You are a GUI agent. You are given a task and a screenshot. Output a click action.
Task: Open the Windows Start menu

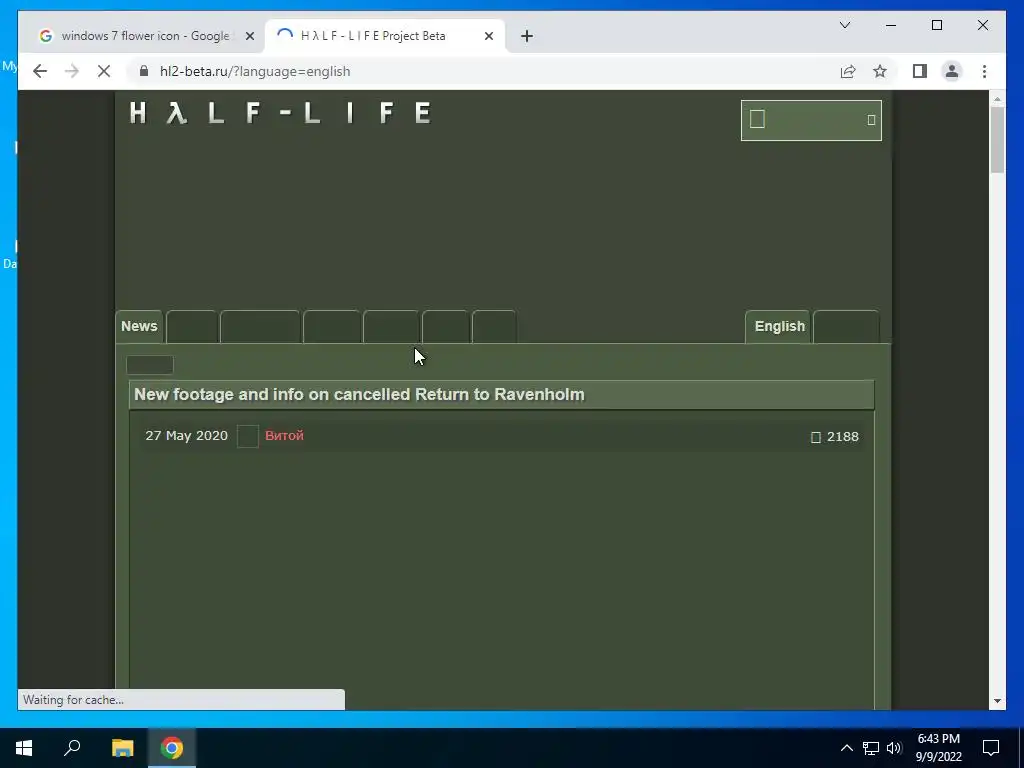tap(24, 748)
